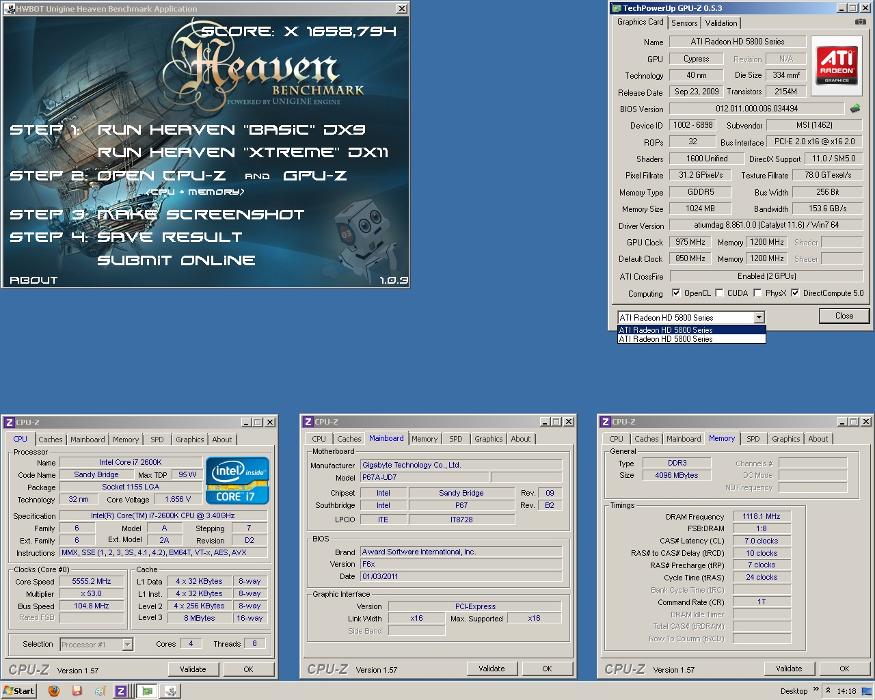
Task: Click Submit Online in Heaven window
Action: point(176,260)
